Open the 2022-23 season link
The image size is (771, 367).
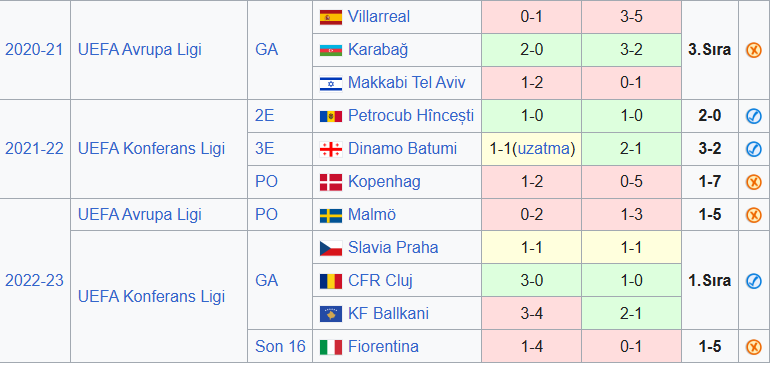click(34, 281)
